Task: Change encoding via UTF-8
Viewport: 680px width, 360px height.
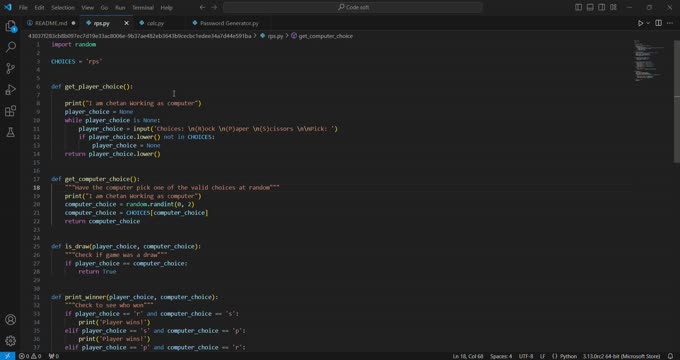Action: point(526,356)
